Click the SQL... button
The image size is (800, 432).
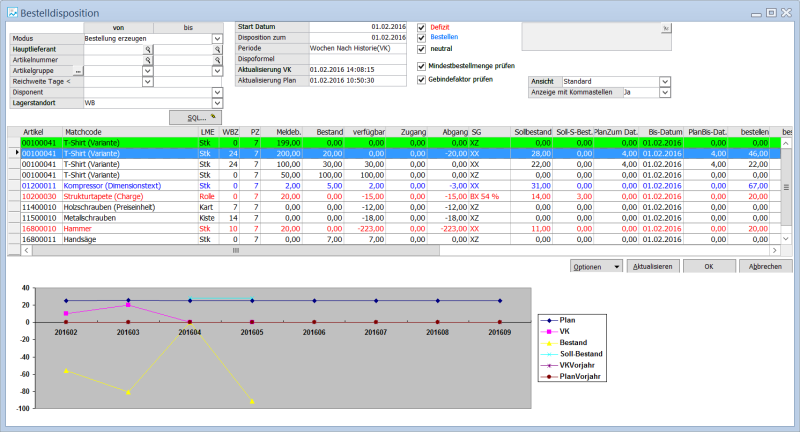click(194, 117)
